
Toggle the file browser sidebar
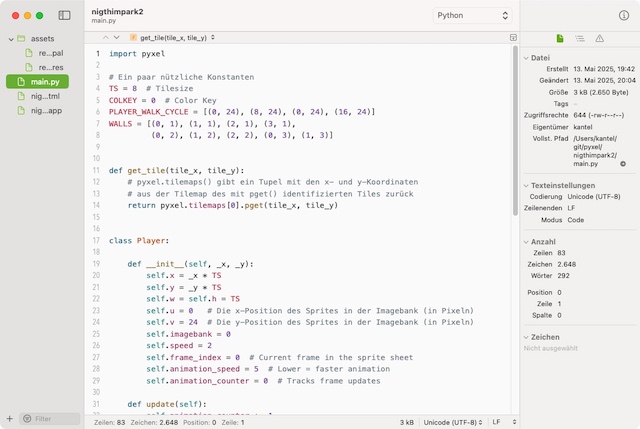65,16
